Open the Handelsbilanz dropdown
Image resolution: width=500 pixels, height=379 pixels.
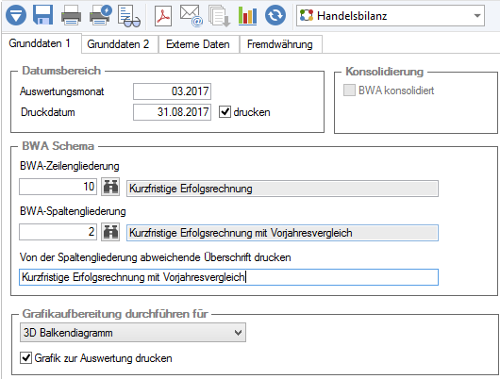tap(390, 16)
